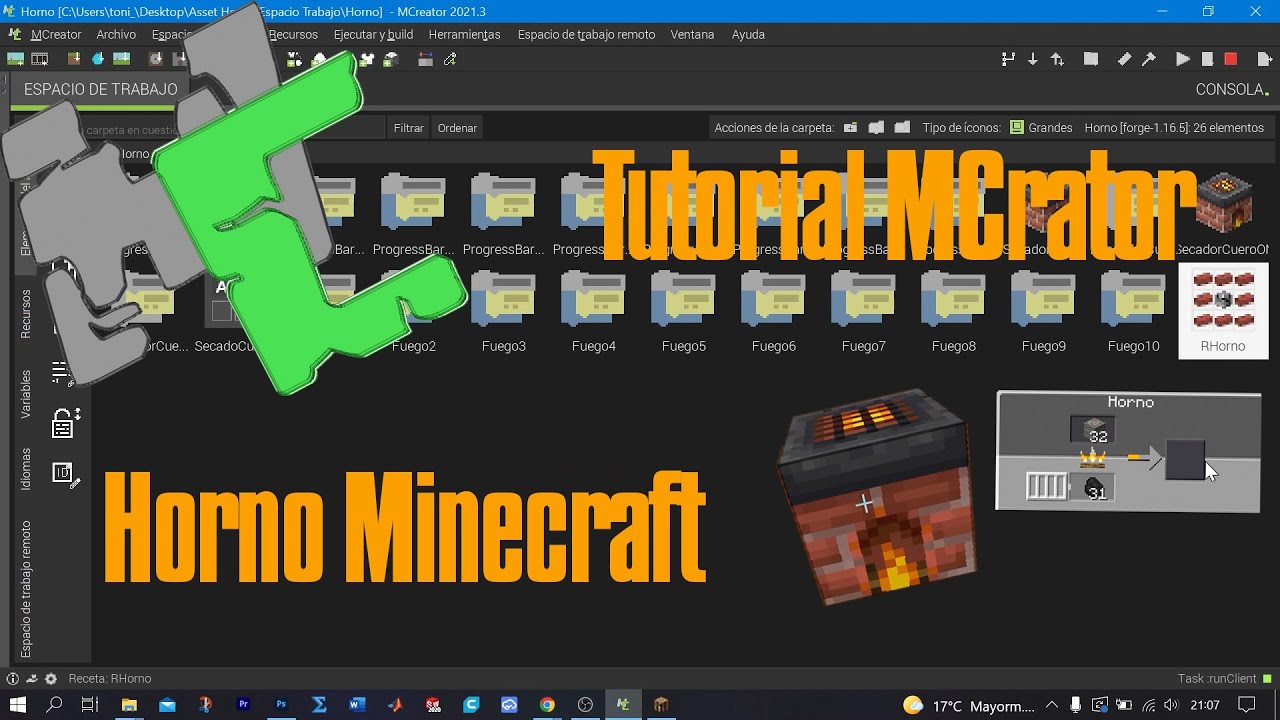Image resolution: width=1280 pixels, height=720 pixels.
Task: Open the Ayuda menu
Action: coord(748,34)
